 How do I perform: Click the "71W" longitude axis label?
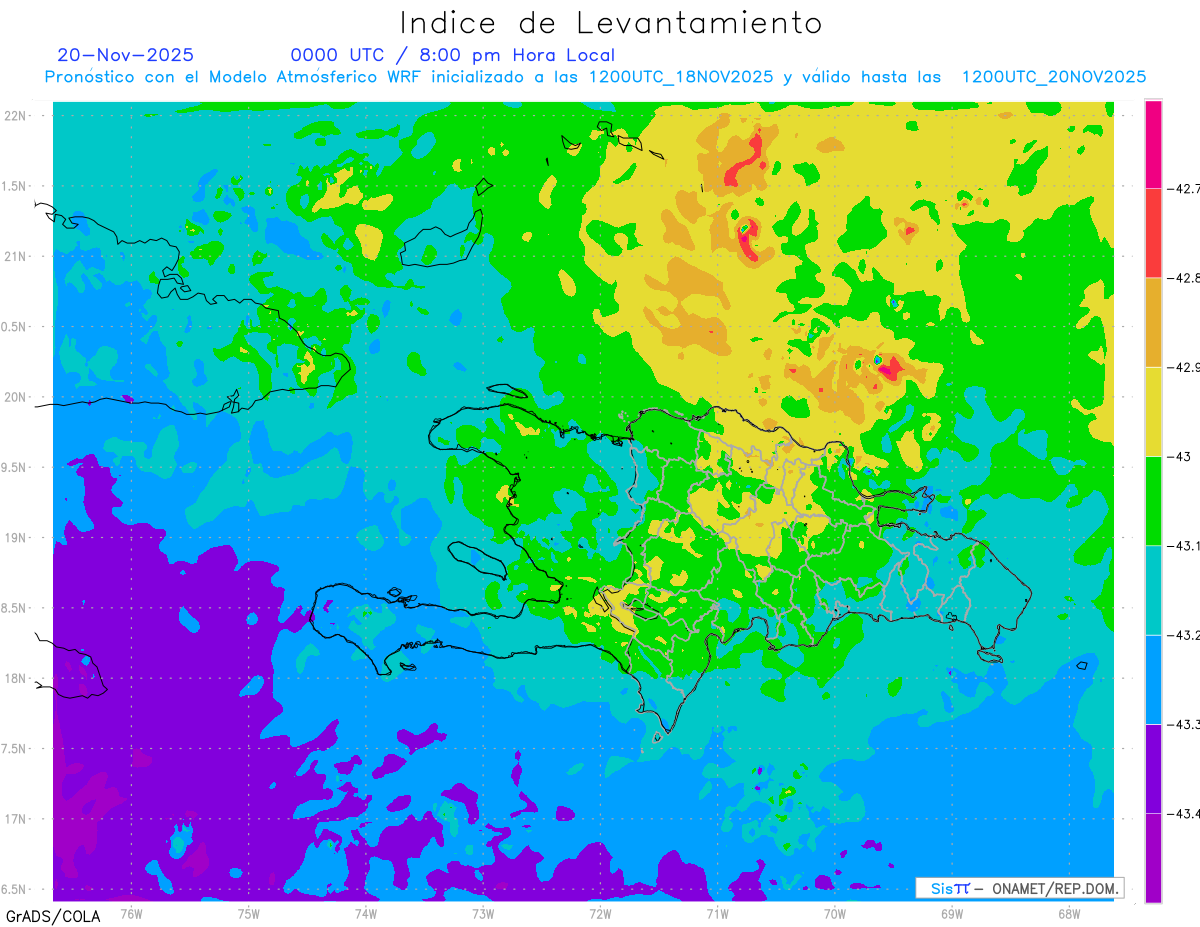(717, 913)
